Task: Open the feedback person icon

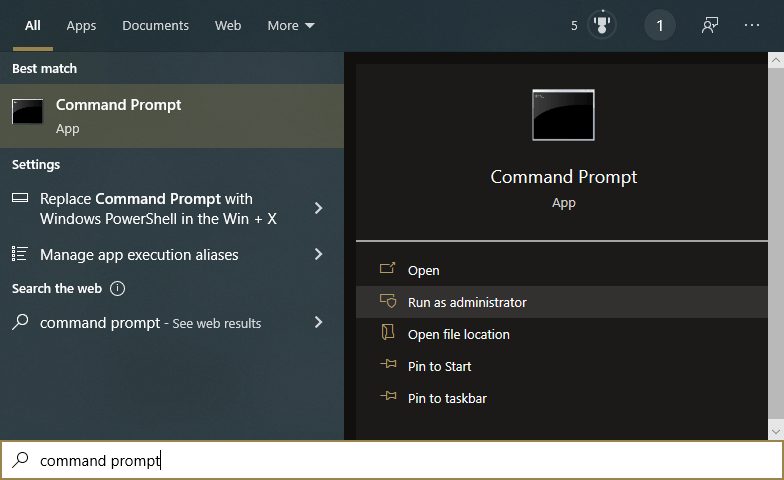Action: click(710, 25)
